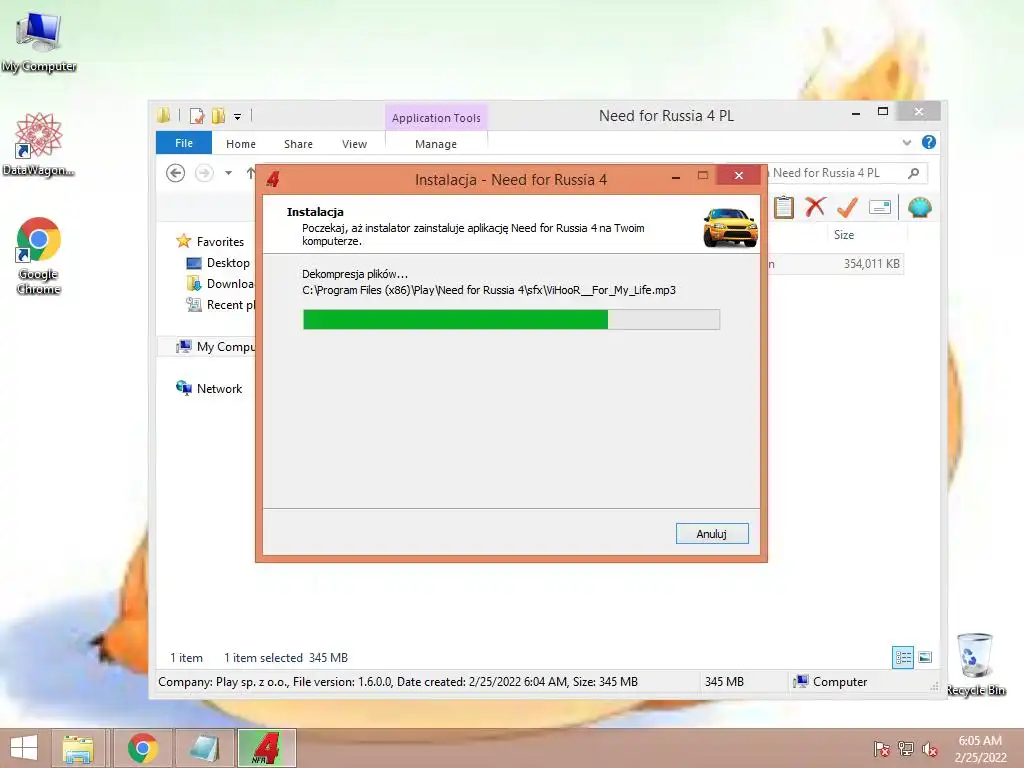Click the forward arrow in Explorer
Screen dimensions: 1024x768
click(x=204, y=173)
